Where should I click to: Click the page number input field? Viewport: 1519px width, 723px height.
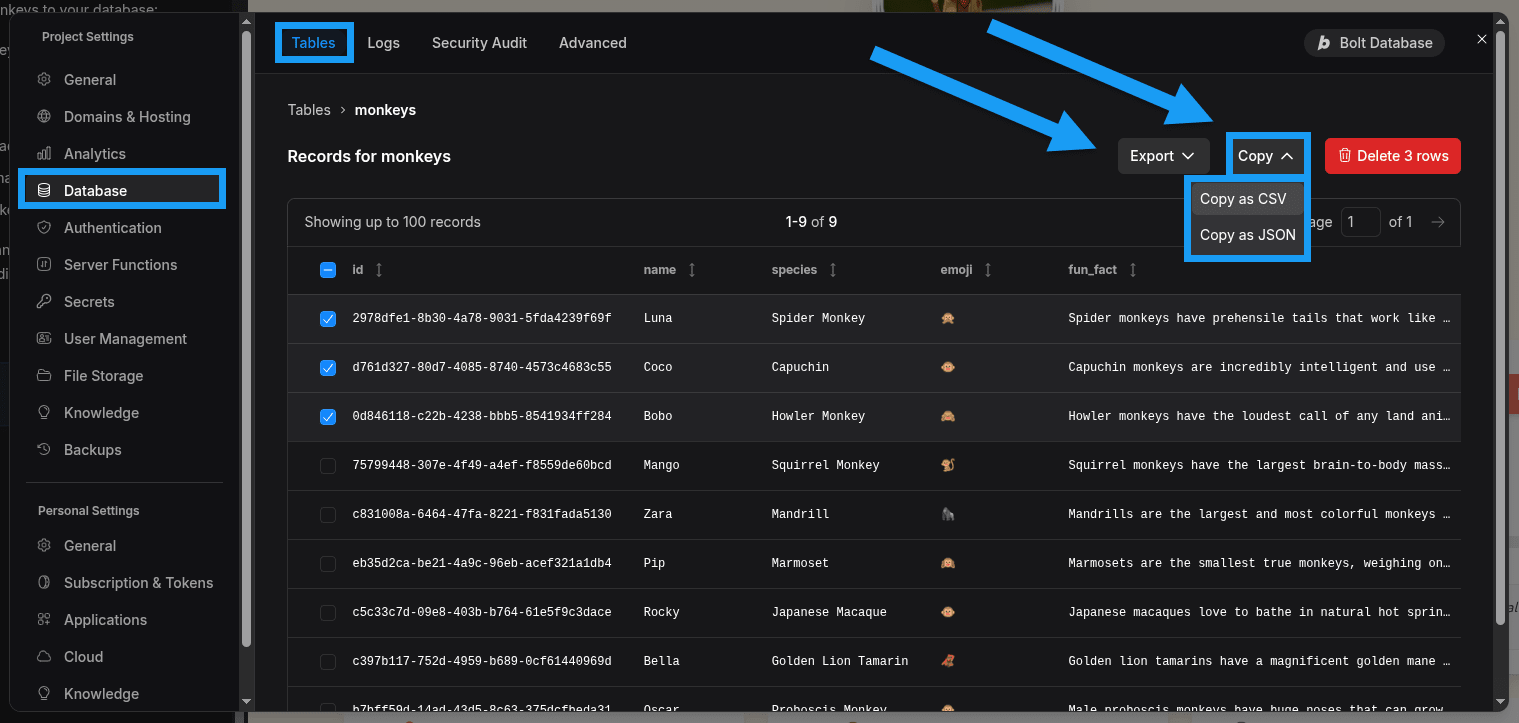[x=1361, y=221]
